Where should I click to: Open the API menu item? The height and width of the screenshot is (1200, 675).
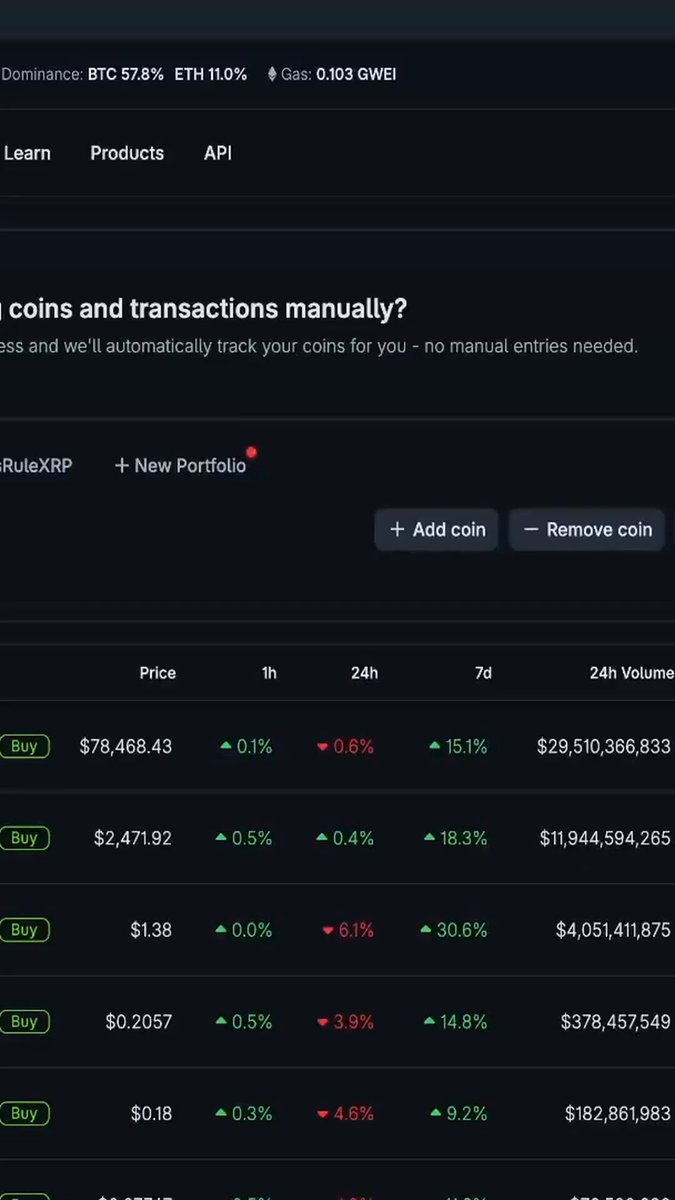218,153
